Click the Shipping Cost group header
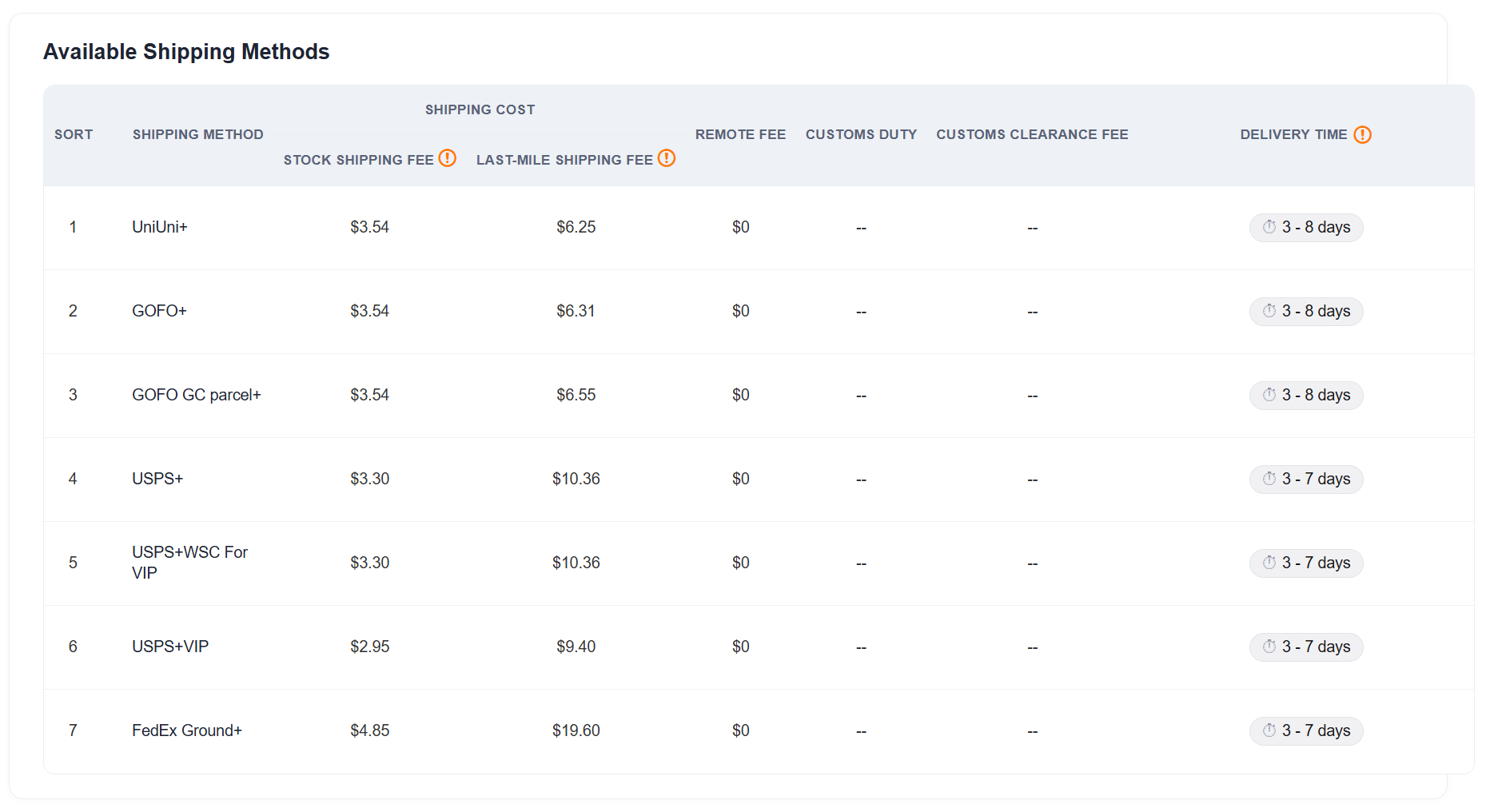The image size is (1486, 812). [480, 109]
